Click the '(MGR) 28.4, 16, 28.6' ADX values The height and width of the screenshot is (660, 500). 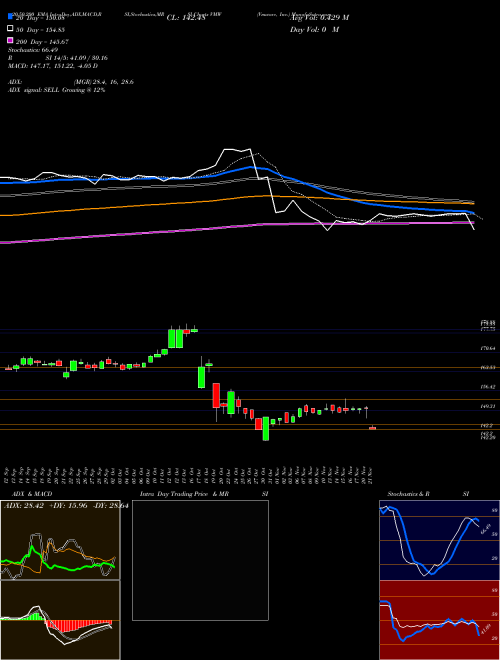(x=104, y=82)
